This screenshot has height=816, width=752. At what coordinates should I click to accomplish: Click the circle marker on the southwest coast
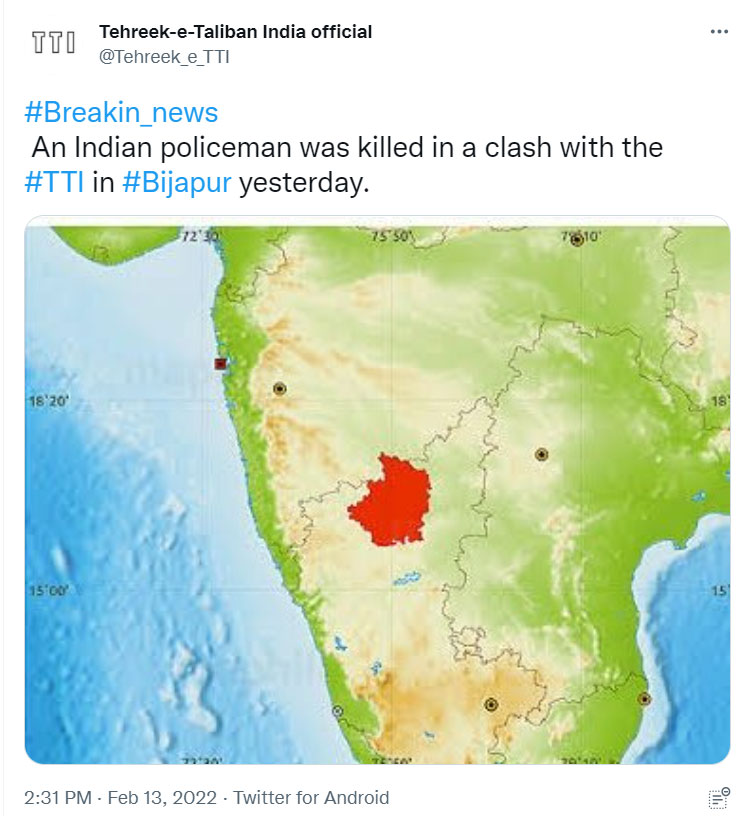(x=339, y=711)
